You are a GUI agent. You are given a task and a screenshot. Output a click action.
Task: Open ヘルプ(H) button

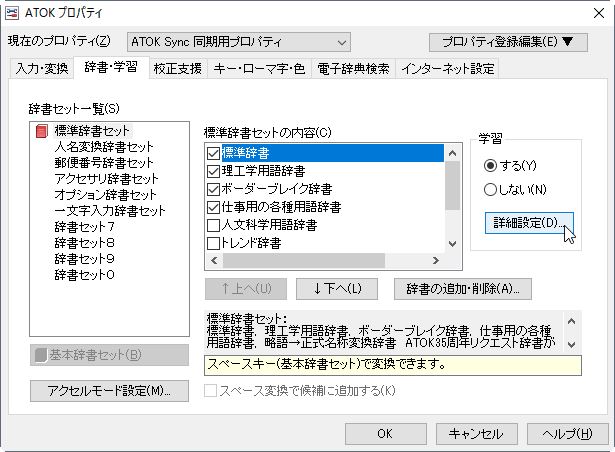tap(568, 434)
